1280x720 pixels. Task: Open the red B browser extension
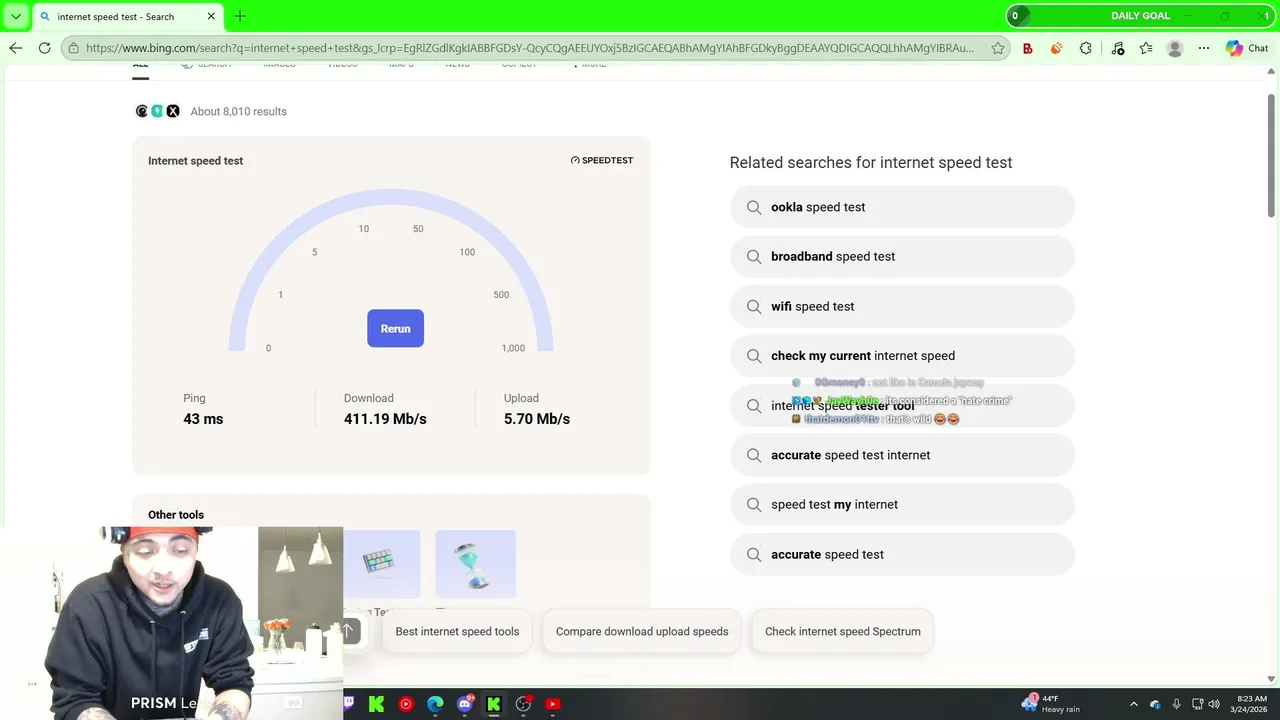pyautogui.click(x=1027, y=48)
